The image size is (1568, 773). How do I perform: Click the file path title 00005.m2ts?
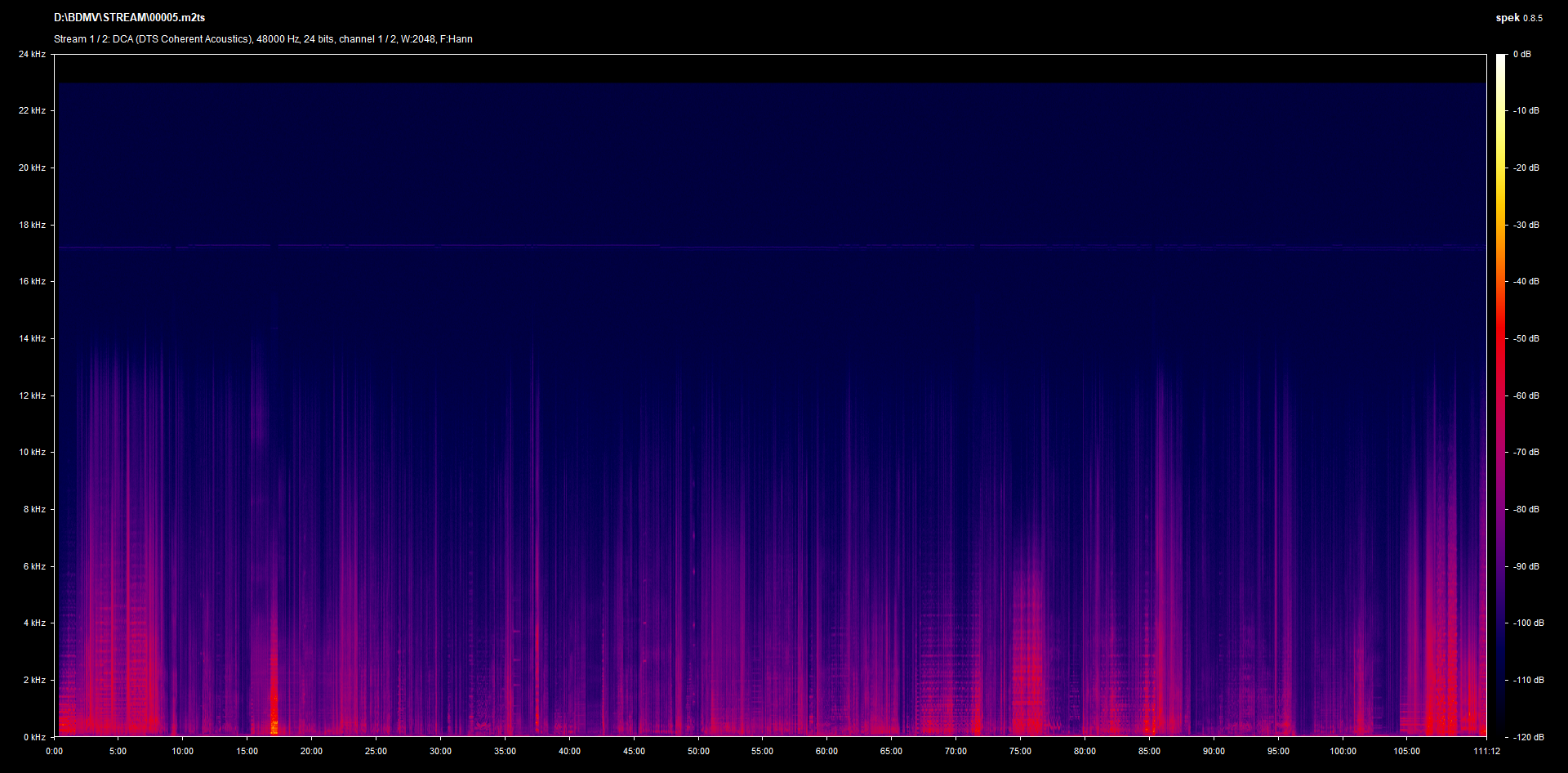(129, 17)
